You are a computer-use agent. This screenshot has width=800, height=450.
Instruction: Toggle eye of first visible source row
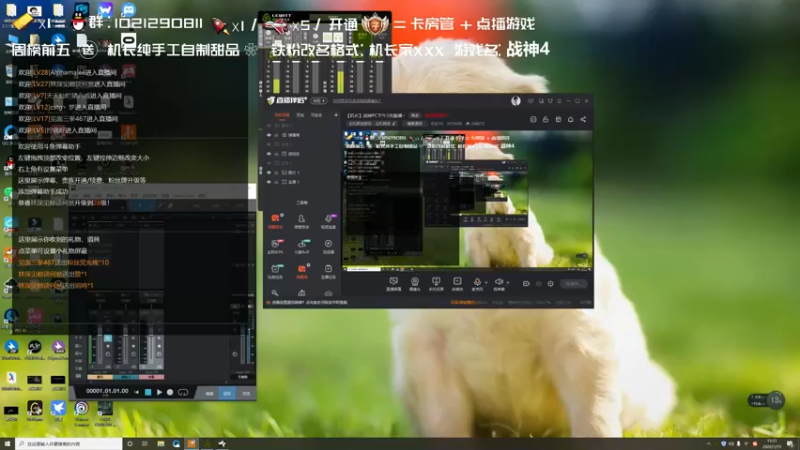[269, 135]
